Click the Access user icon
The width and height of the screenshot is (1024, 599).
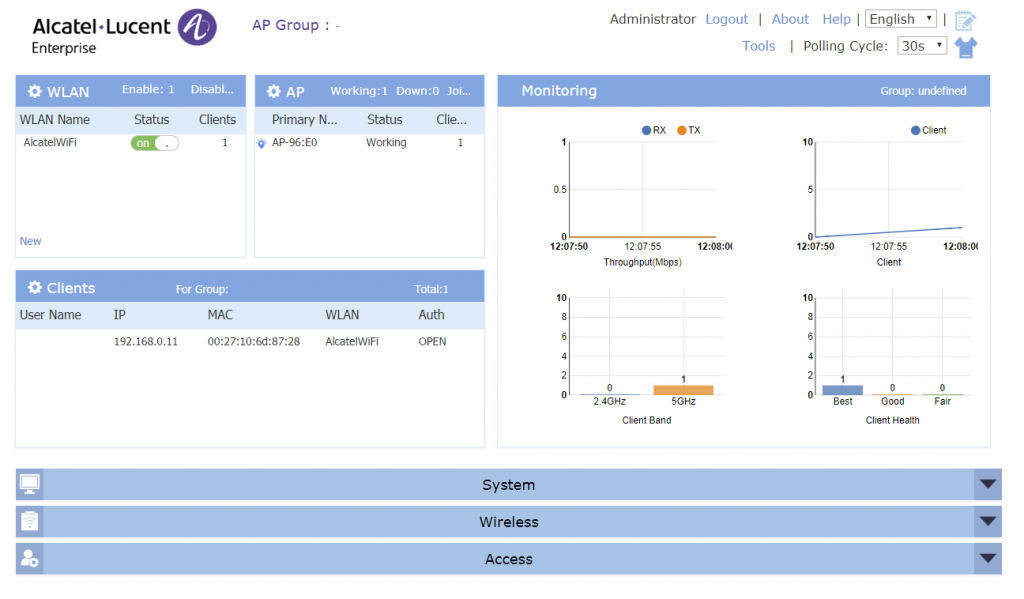[x=30, y=559]
